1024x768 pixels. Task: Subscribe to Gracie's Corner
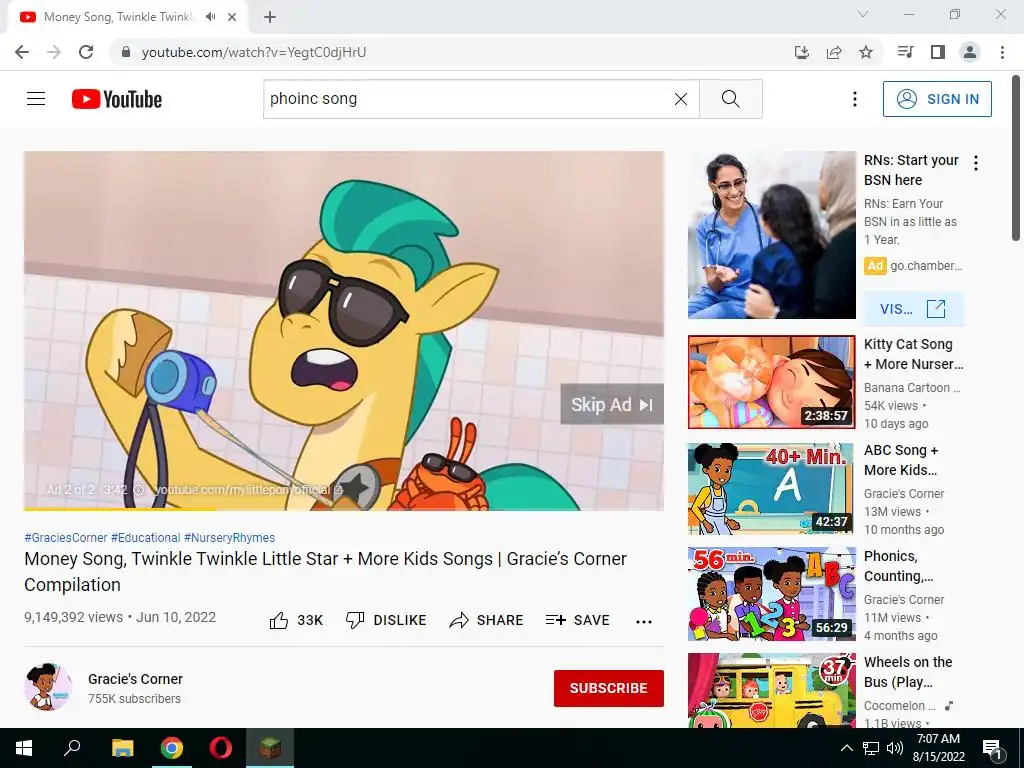tap(609, 688)
